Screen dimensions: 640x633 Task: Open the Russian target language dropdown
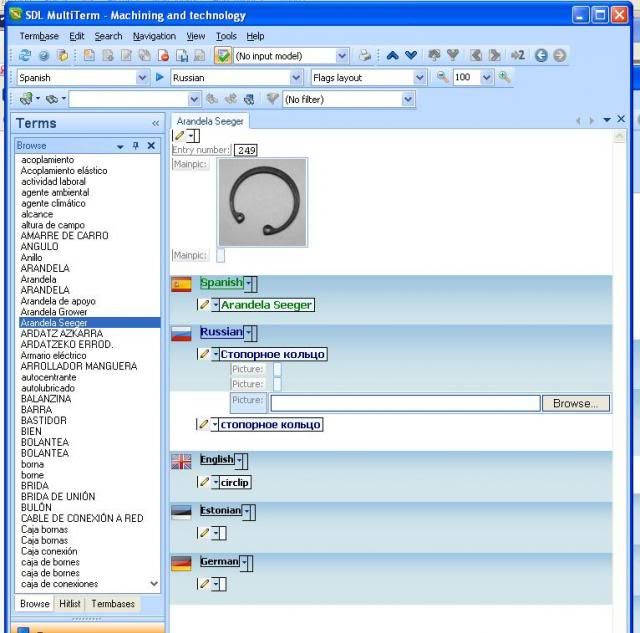296,78
